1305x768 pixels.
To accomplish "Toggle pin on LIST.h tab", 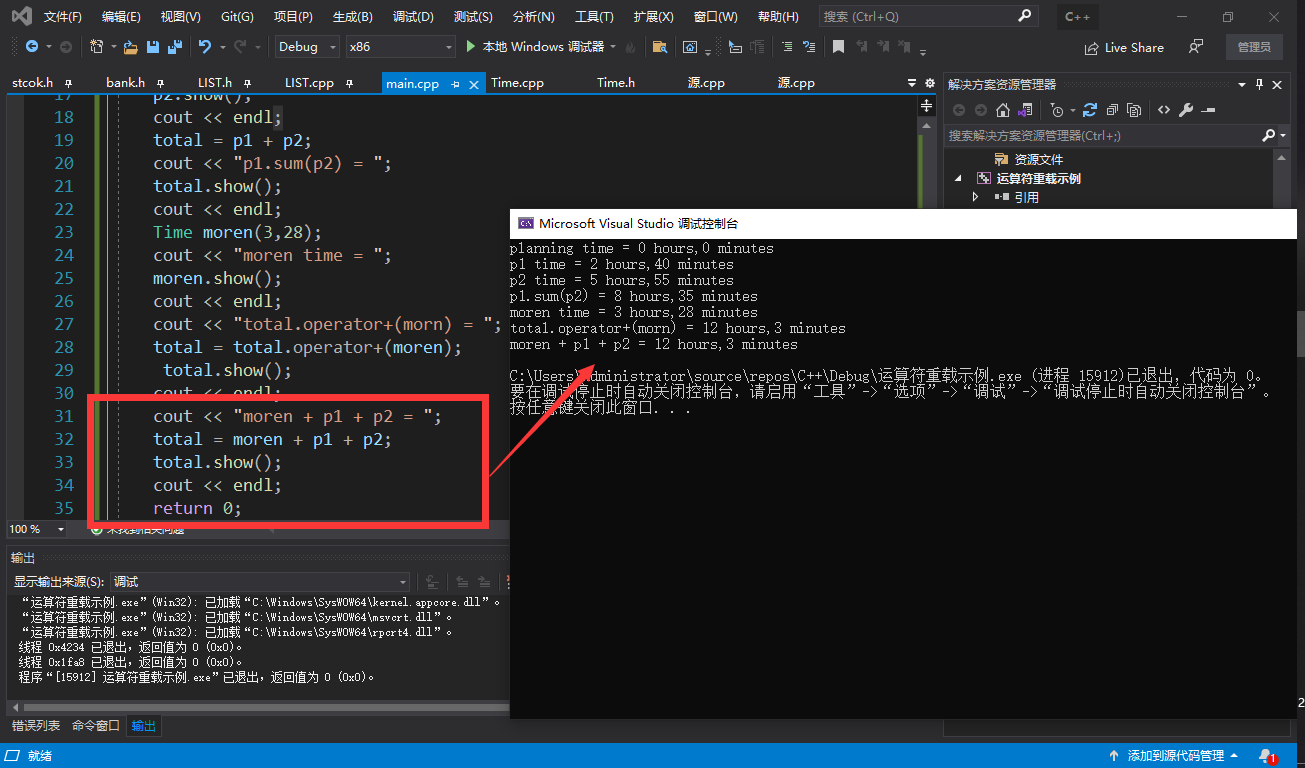I will (247, 83).
